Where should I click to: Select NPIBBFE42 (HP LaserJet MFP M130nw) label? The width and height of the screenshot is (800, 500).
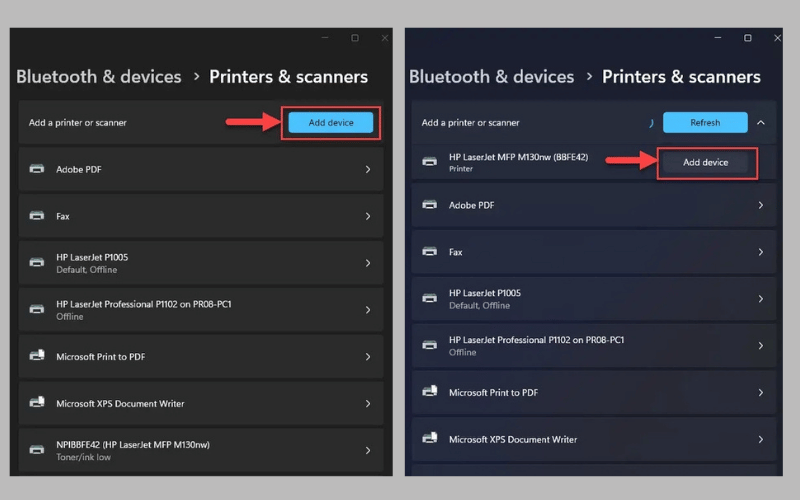[x=133, y=445]
